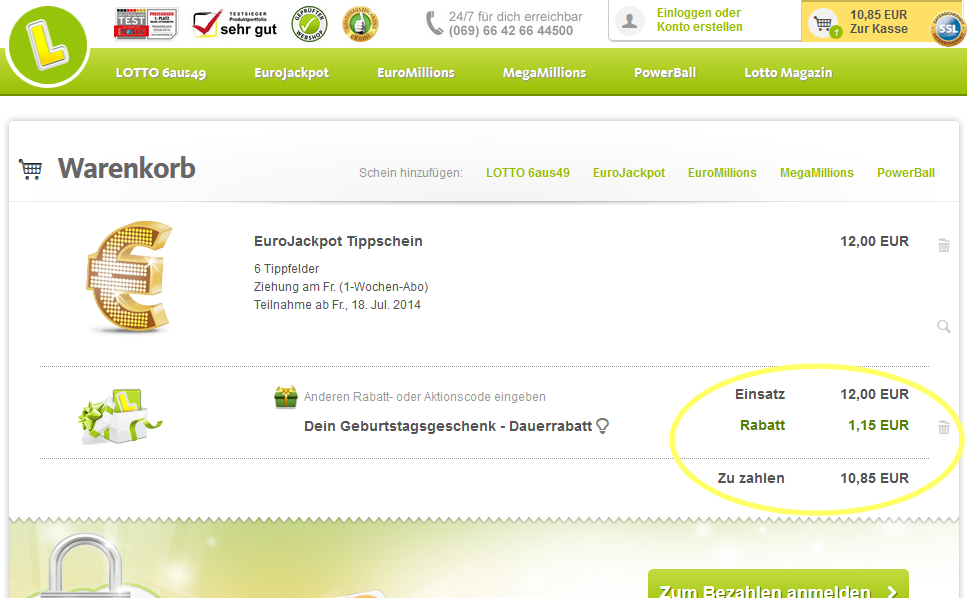
Task: Click the white gift box image
Action: [119, 416]
